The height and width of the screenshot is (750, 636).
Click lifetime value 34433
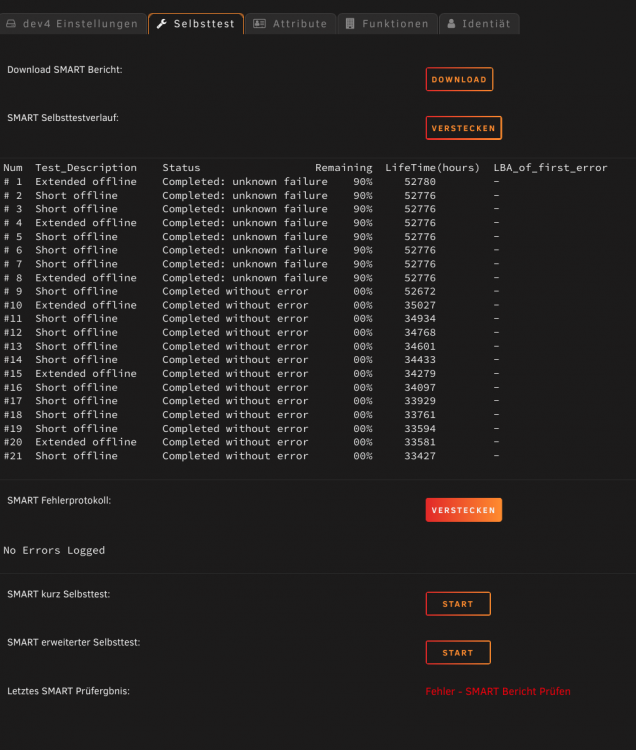click(420, 360)
